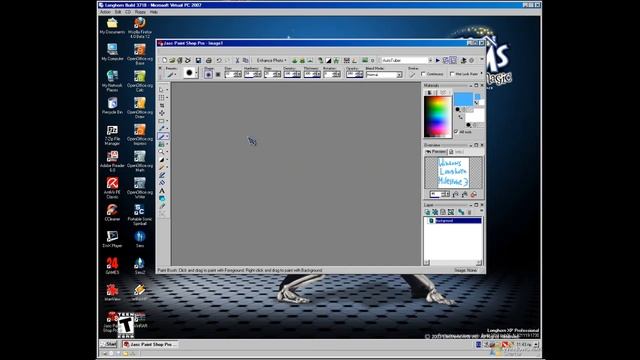Image resolution: width=640 pixels, height=360 pixels.
Task: Open Edit menu in Virtual PC window
Action: [118, 12]
